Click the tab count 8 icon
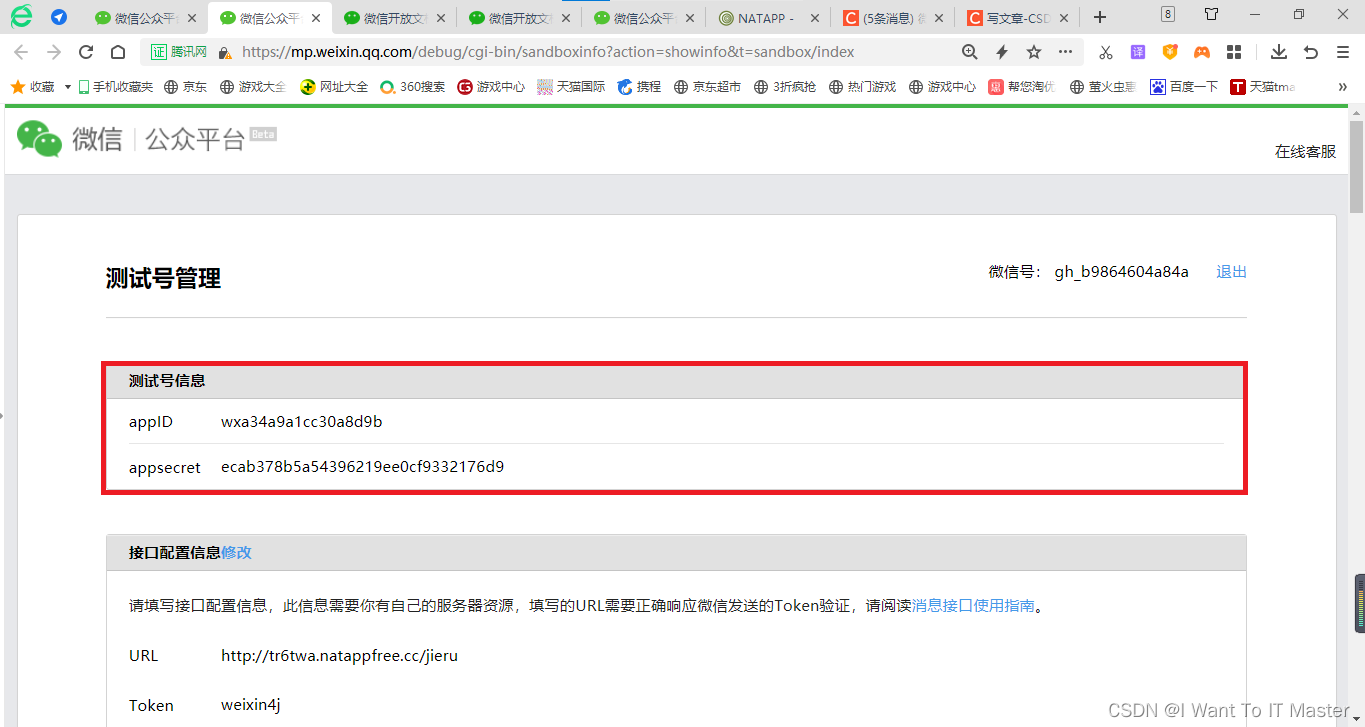 tap(1168, 14)
